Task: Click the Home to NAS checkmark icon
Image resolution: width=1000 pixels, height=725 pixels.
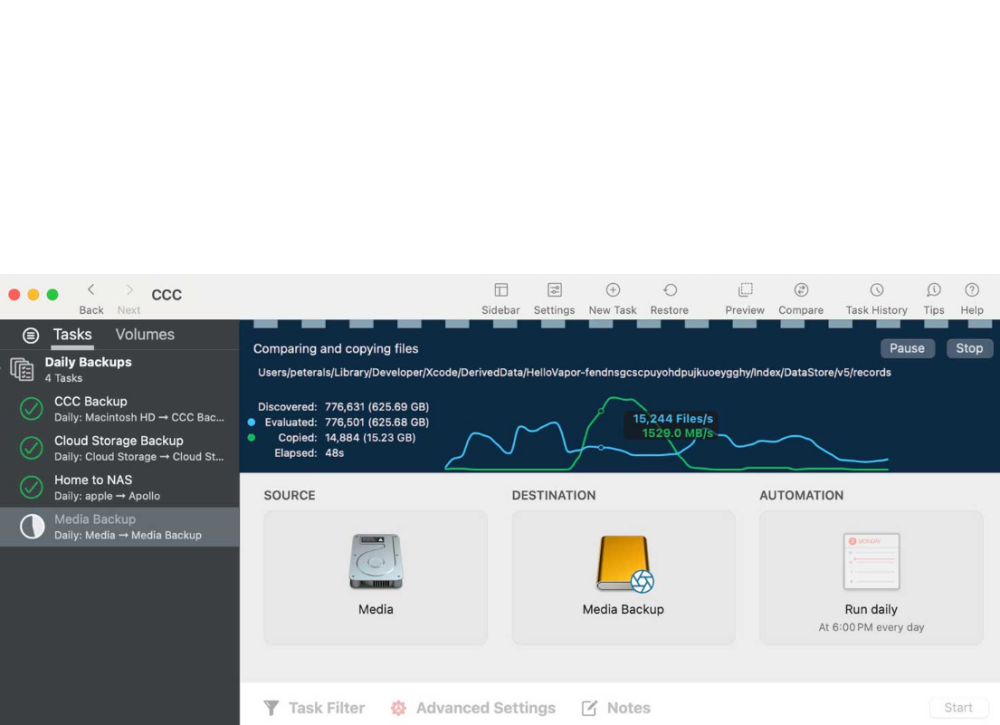Action: click(x=31, y=488)
